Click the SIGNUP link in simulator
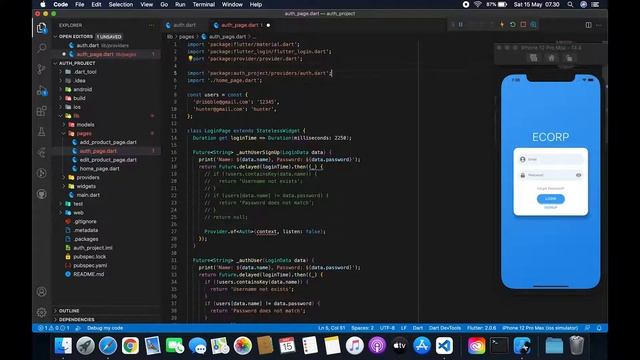This screenshot has width=640, height=360. point(551,208)
